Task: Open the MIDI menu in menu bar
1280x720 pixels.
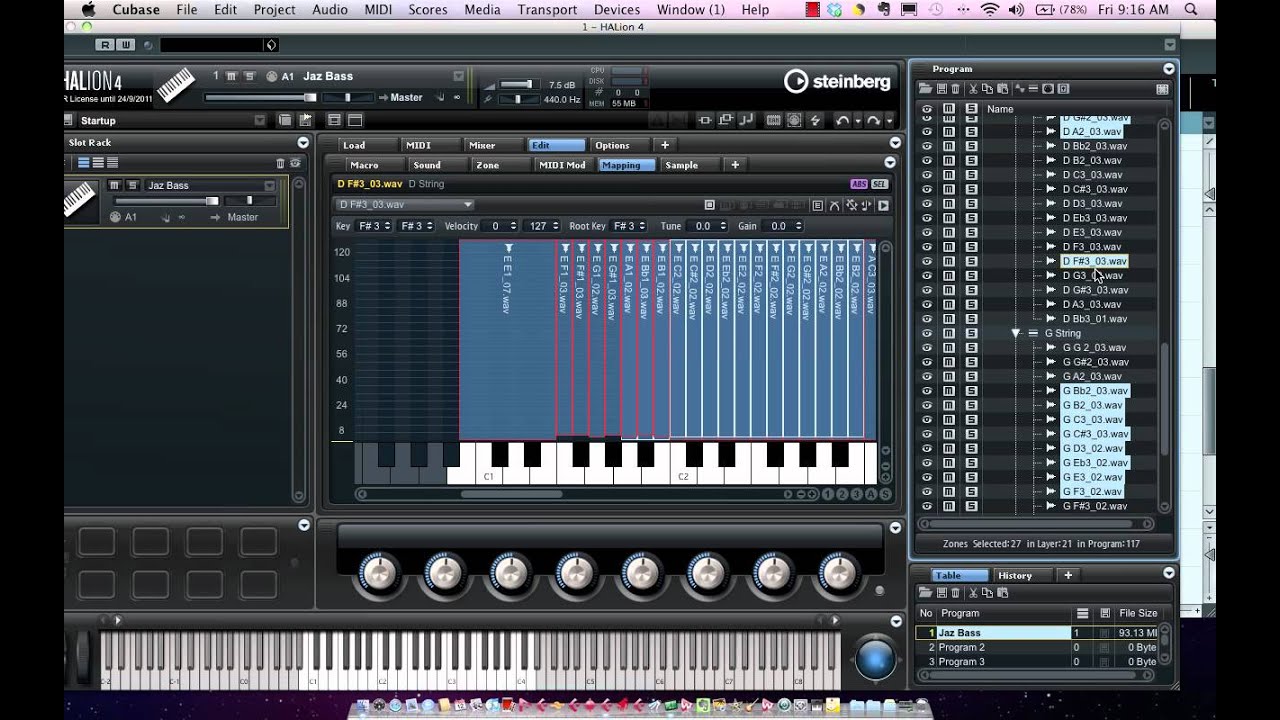Action: point(378,9)
